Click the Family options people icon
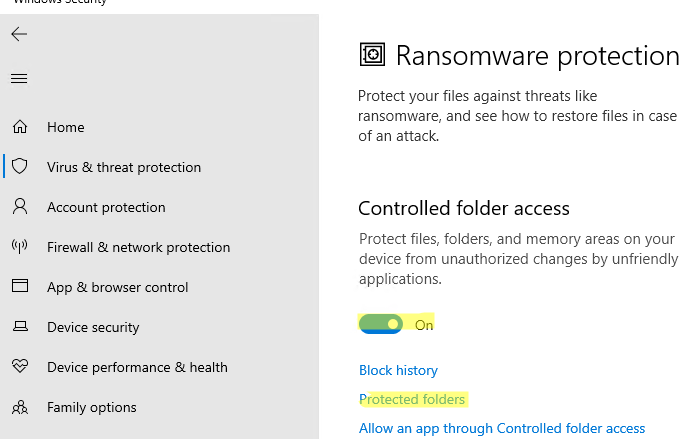Screen dimensions: 688x439 tap(20, 407)
